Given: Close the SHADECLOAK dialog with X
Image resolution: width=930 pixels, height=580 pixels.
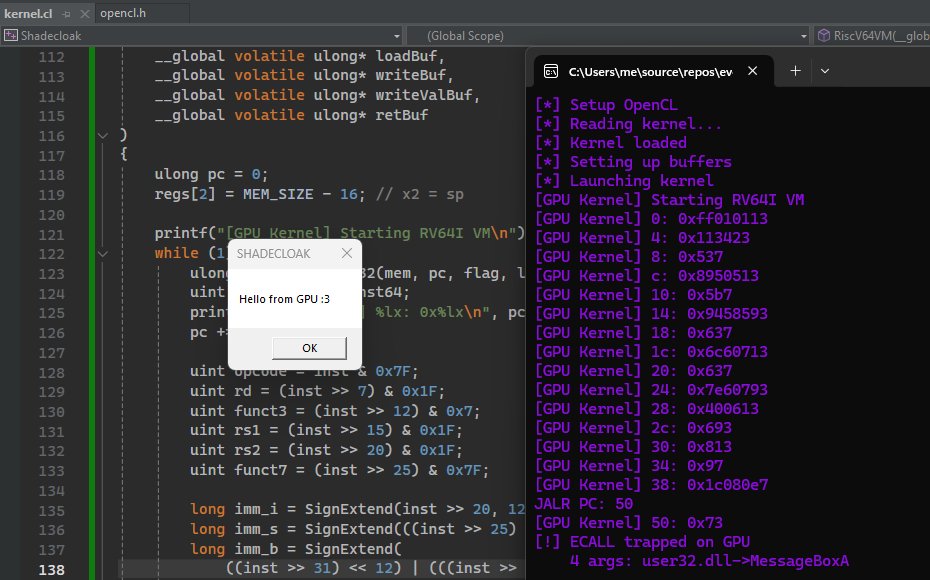Looking at the screenshot, I should coord(347,253).
